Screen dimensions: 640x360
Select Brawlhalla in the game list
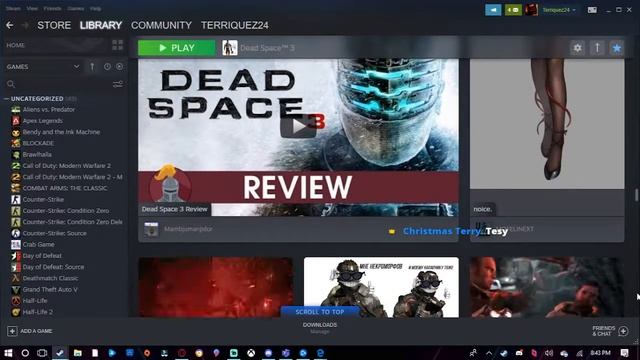pyautogui.click(x=37, y=154)
